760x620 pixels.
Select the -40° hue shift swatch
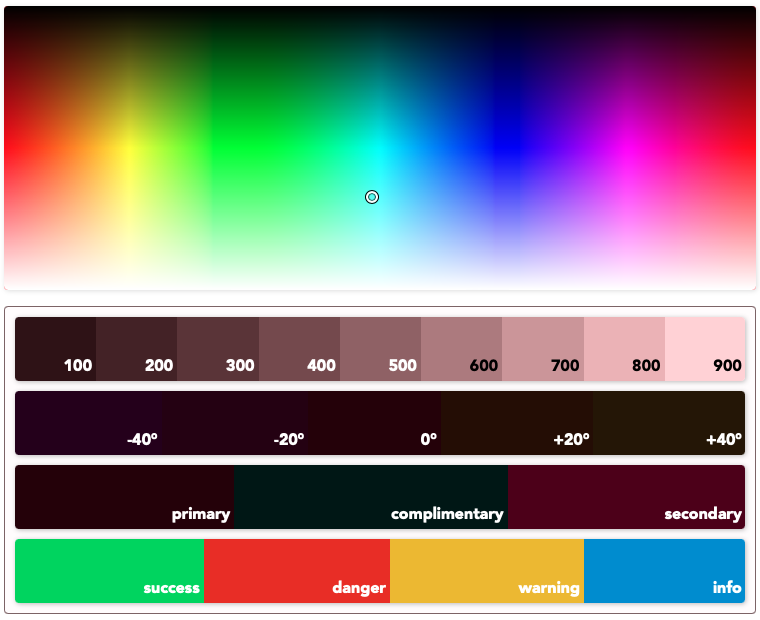click(x=88, y=423)
